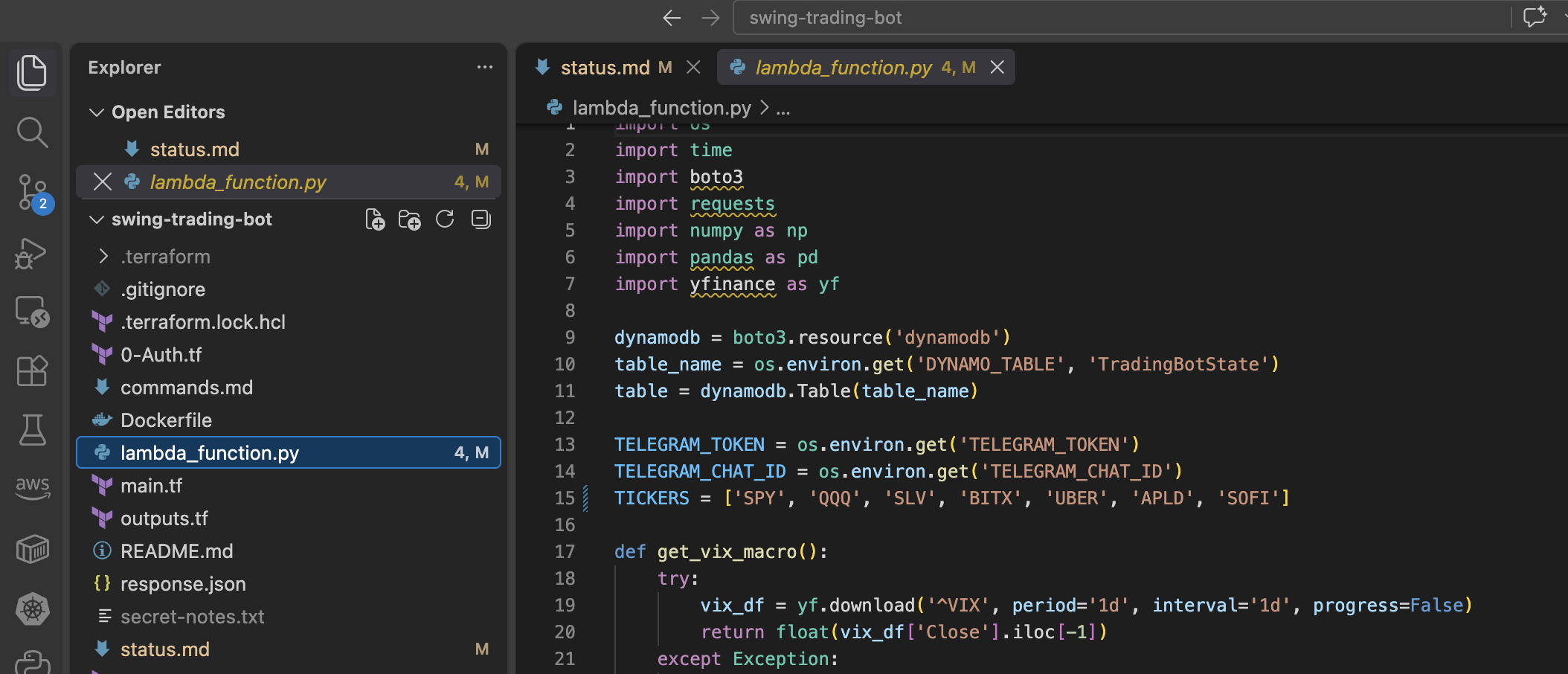Viewport: 1568px width, 674px height.
Task: Open Explorer more actions ellipsis menu
Action: [x=485, y=67]
